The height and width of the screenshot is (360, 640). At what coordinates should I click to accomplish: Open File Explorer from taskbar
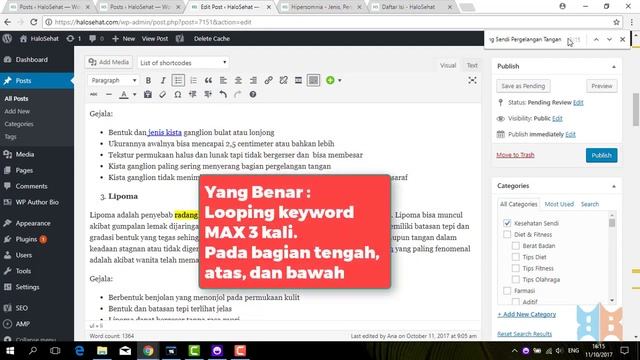[102, 351]
